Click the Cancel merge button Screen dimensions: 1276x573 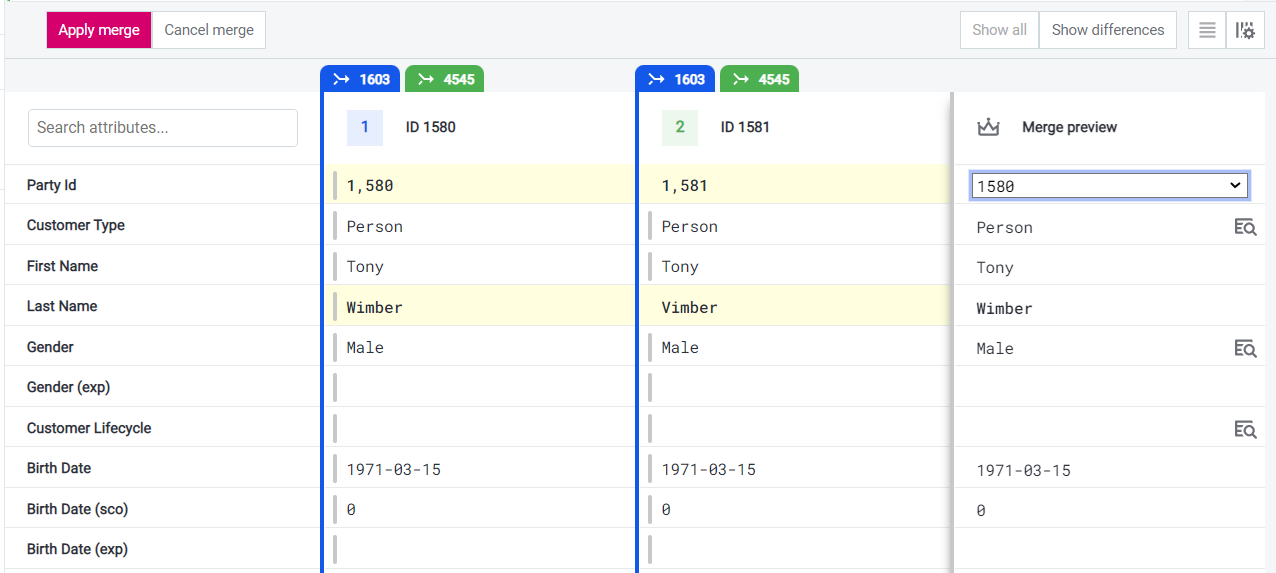[208, 30]
